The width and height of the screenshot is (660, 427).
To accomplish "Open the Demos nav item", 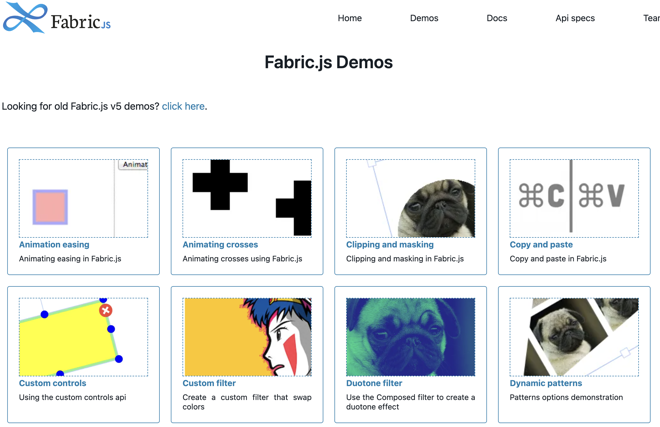I will (x=424, y=18).
